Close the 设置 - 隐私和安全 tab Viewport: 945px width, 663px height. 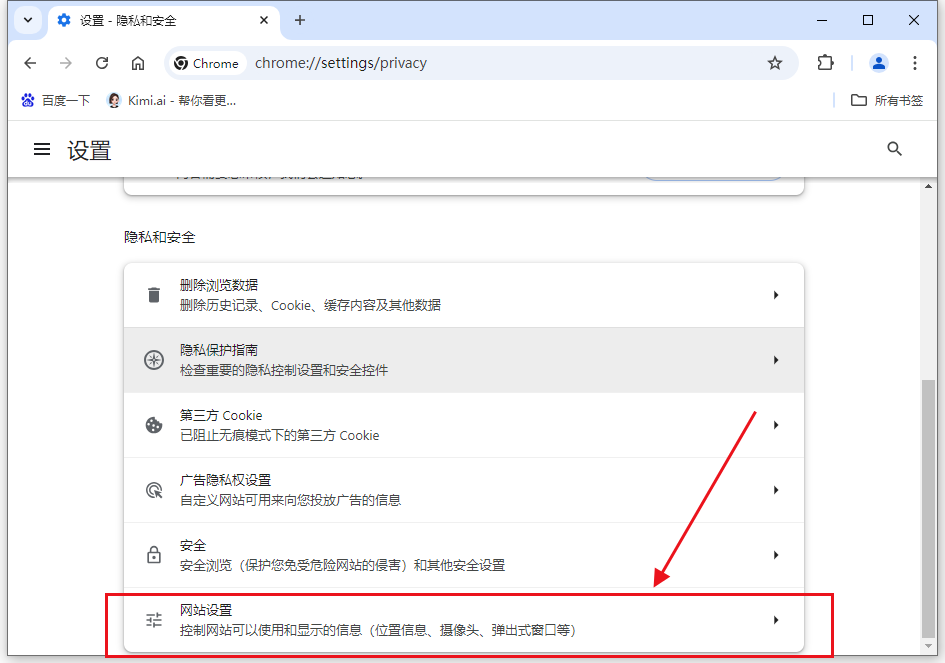pos(264,20)
